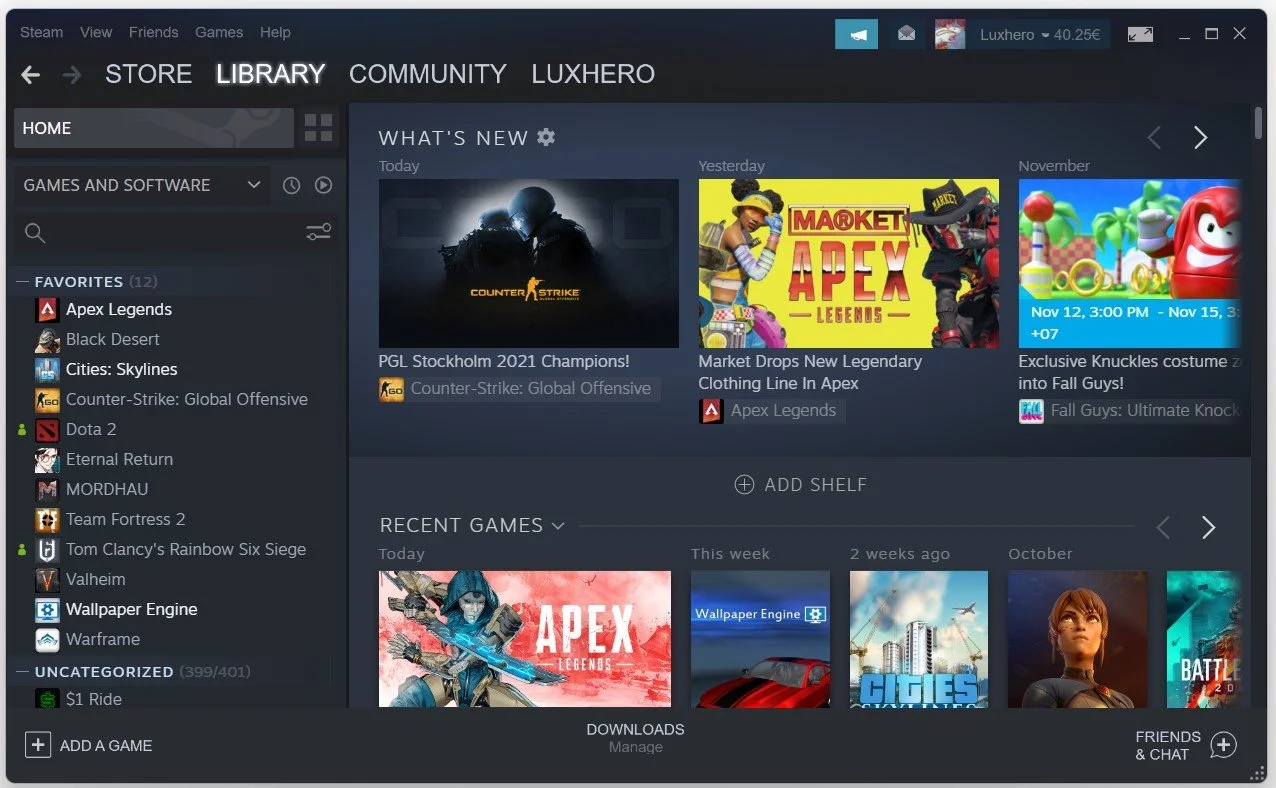Screen dimensions: 1276x788
Task: Enter Big Picture mode icon
Action: (x=1140, y=34)
